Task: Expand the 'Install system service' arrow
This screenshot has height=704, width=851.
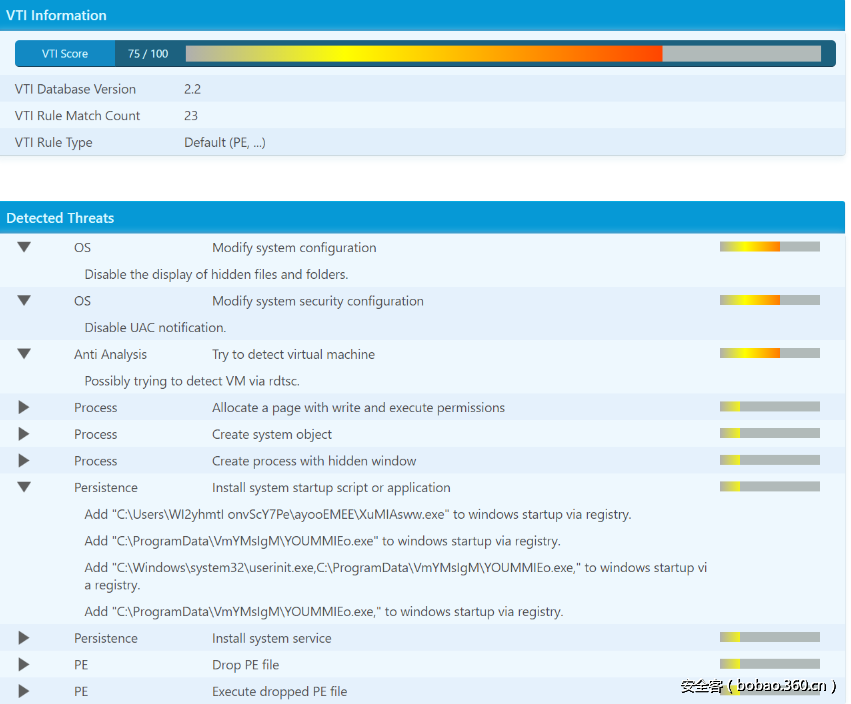Action: pyautogui.click(x=24, y=638)
